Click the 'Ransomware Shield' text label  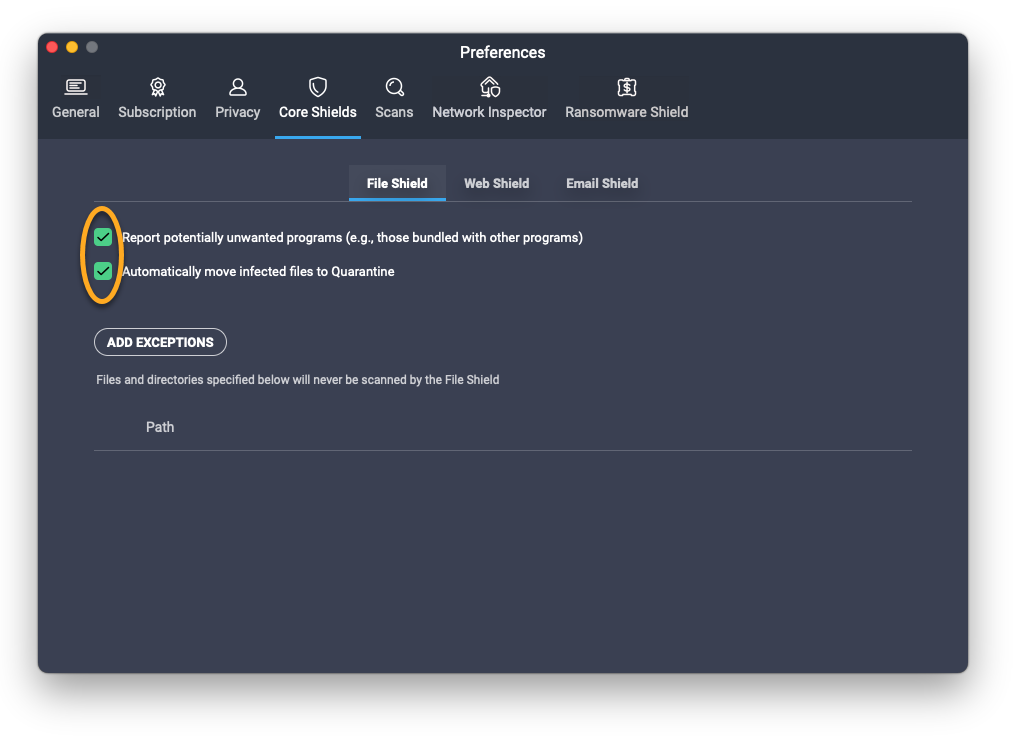point(626,112)
